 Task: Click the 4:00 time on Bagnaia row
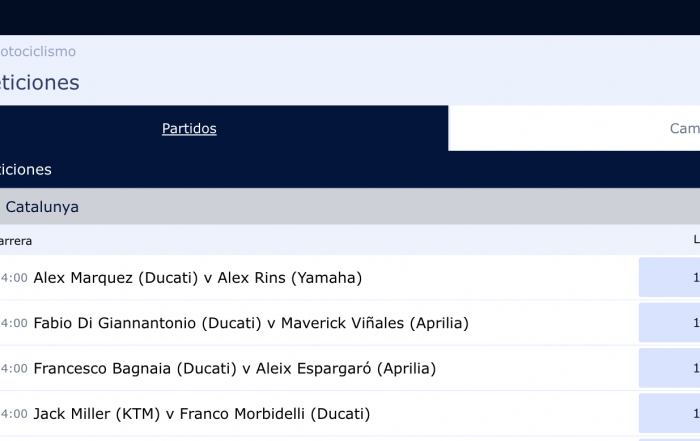click(14, 368)
